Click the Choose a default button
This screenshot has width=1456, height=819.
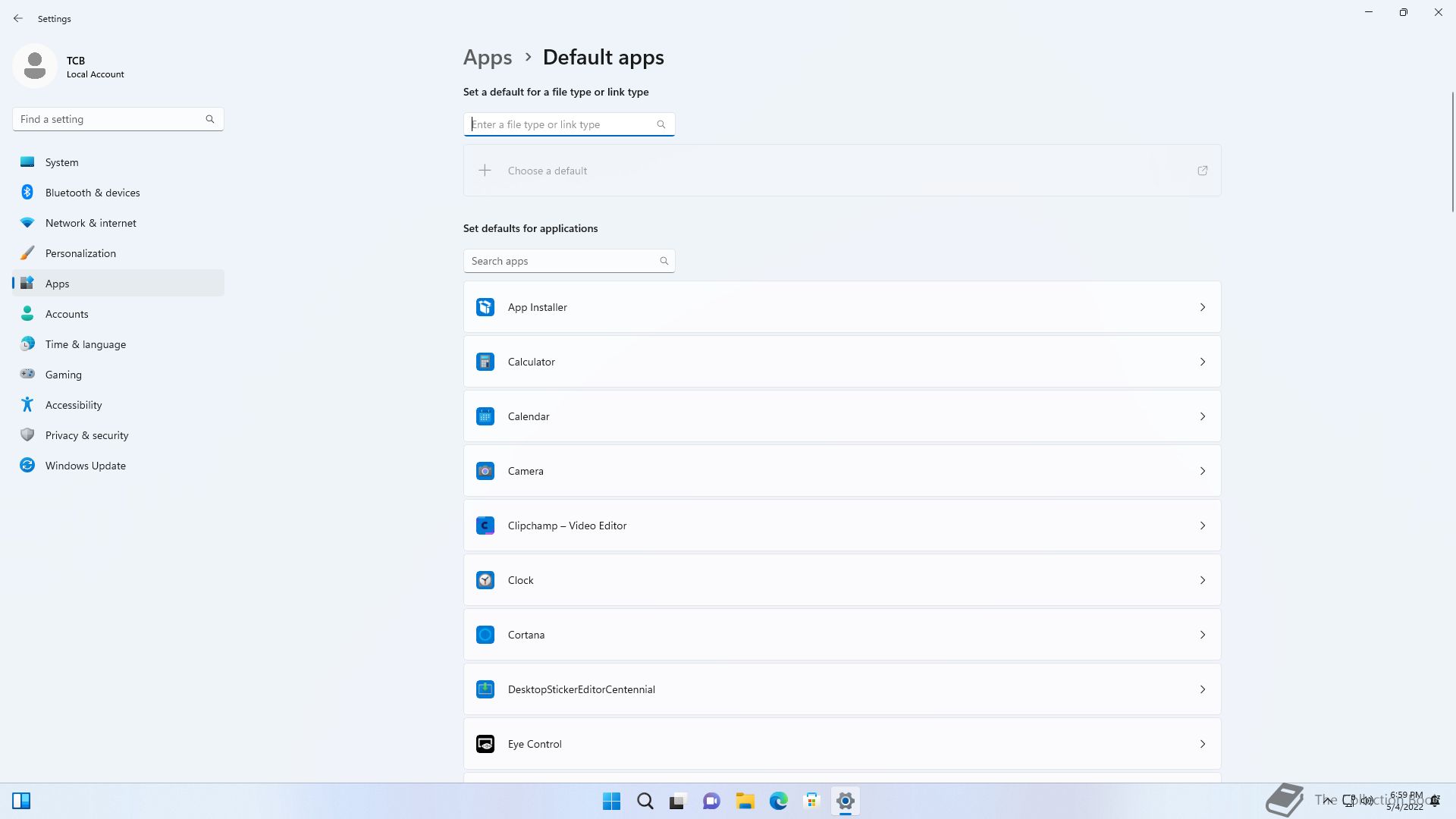(x=842, y=171)
